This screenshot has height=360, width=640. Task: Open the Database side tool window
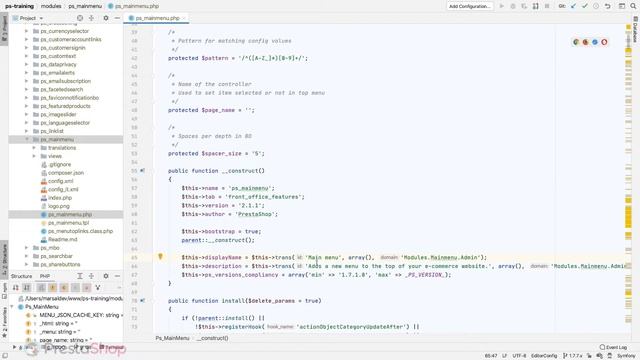tap(636, 29)
